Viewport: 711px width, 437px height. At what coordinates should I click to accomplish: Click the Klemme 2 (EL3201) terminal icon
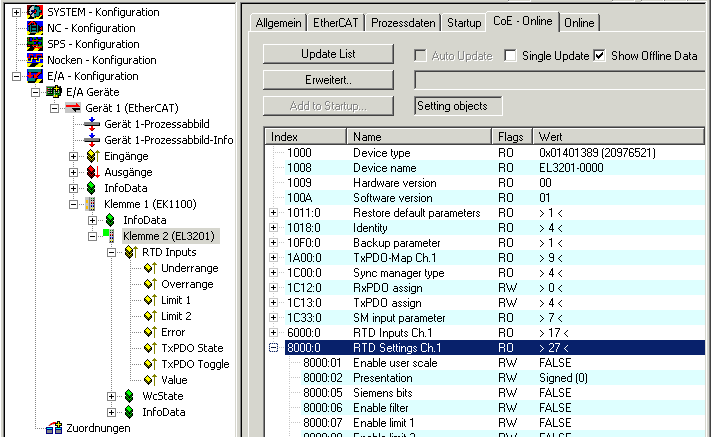(109, 235)
